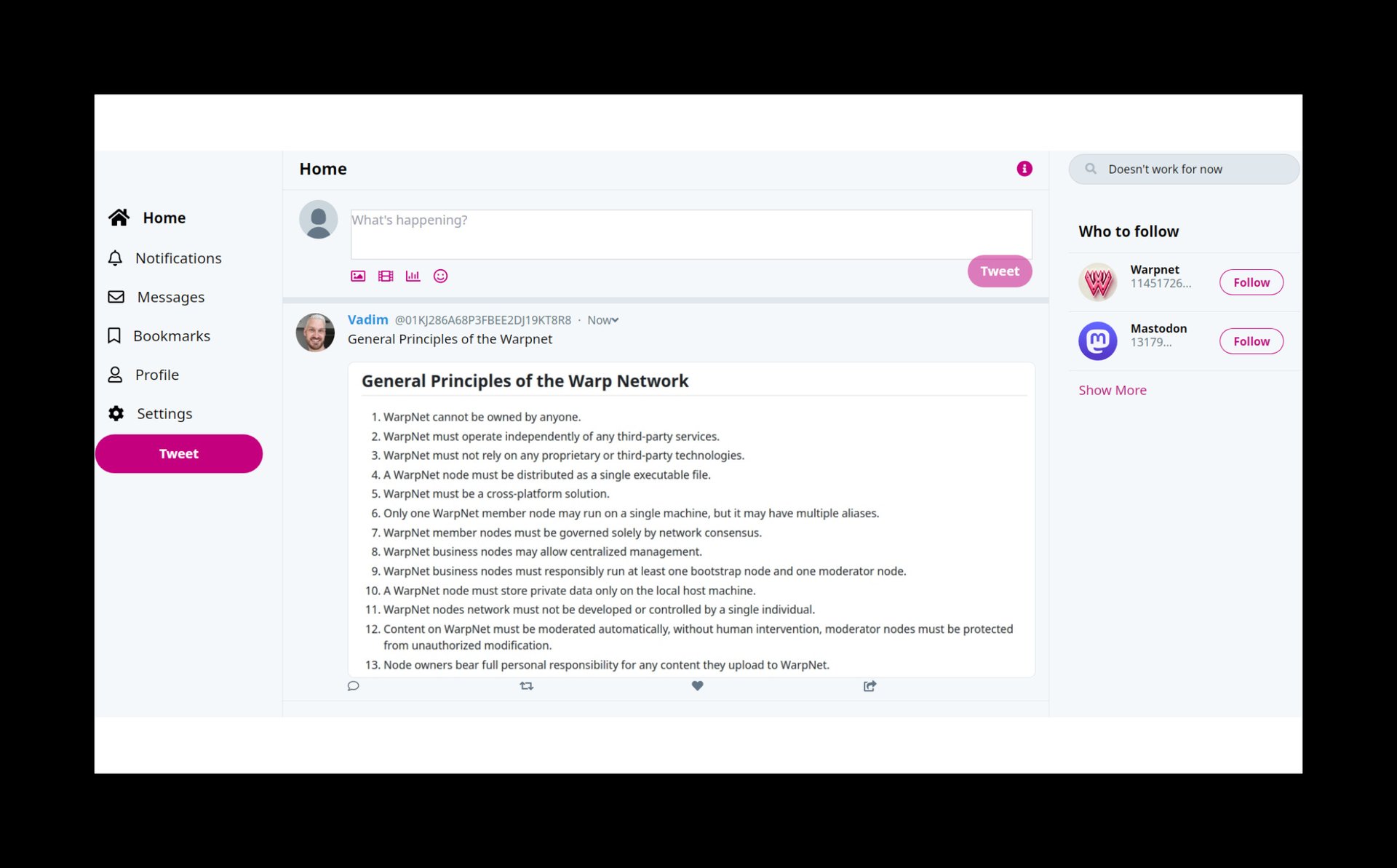Focus the What's happening text field
Image resolution: width=1397 pixels, height=868 pixels.
click(691, 234)
